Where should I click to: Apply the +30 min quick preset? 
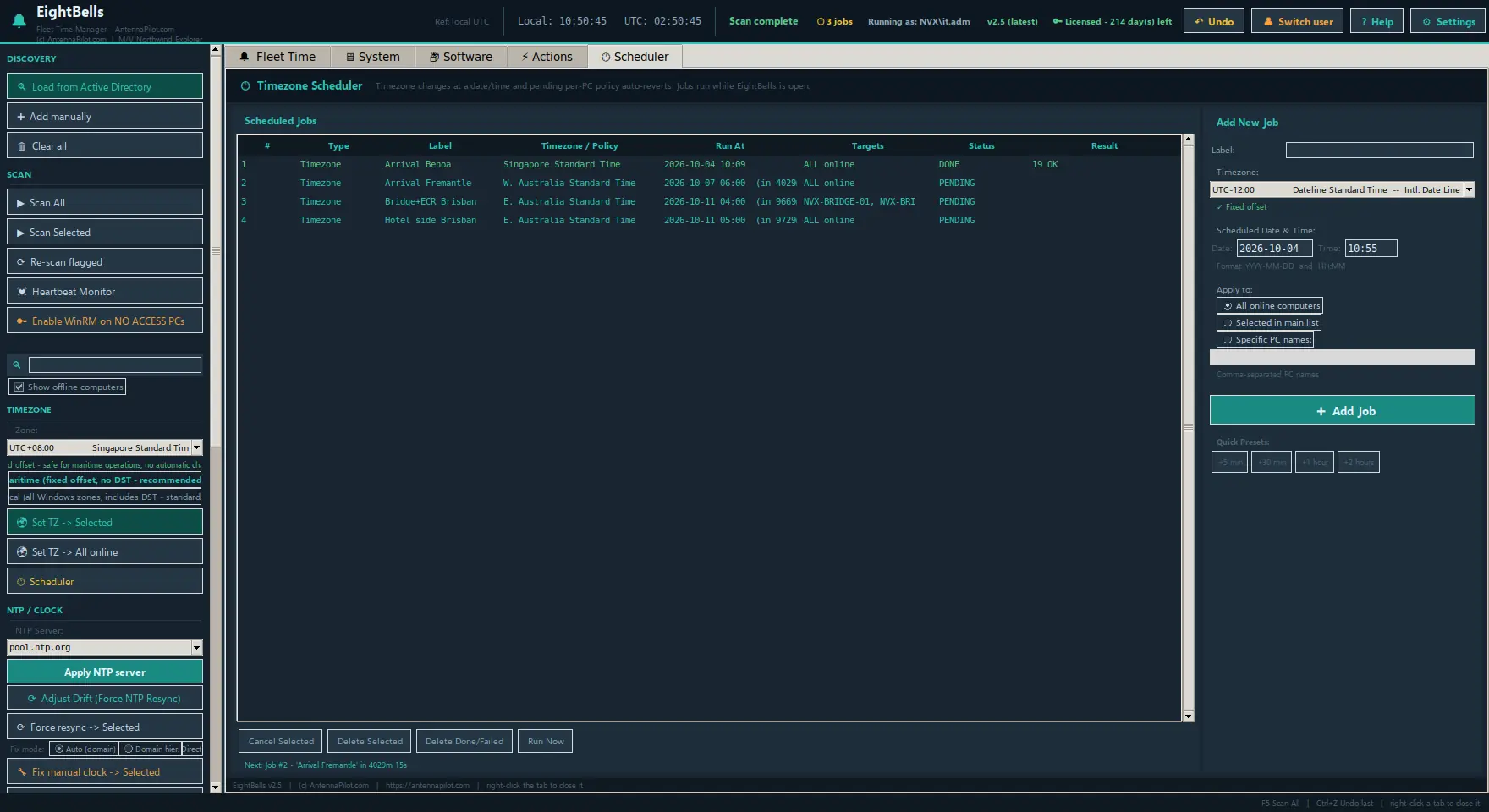click(1271, 462)
